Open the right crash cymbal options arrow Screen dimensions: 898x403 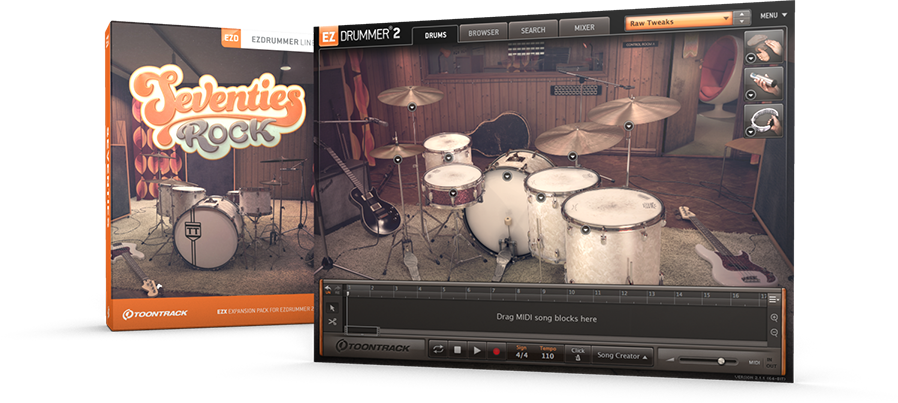pos(628,125)
